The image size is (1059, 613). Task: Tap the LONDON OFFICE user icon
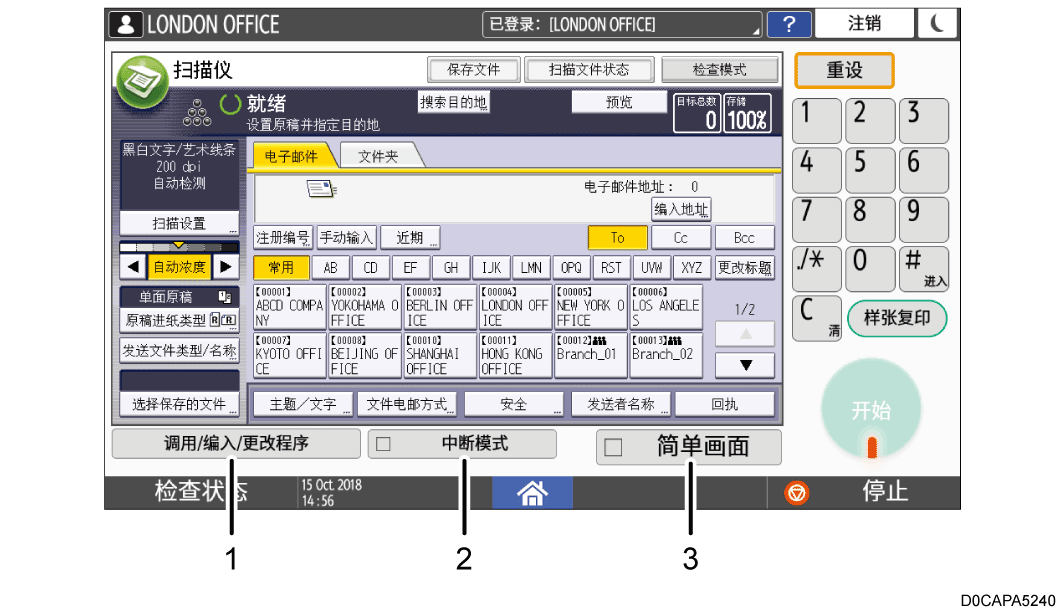(124, 23)
